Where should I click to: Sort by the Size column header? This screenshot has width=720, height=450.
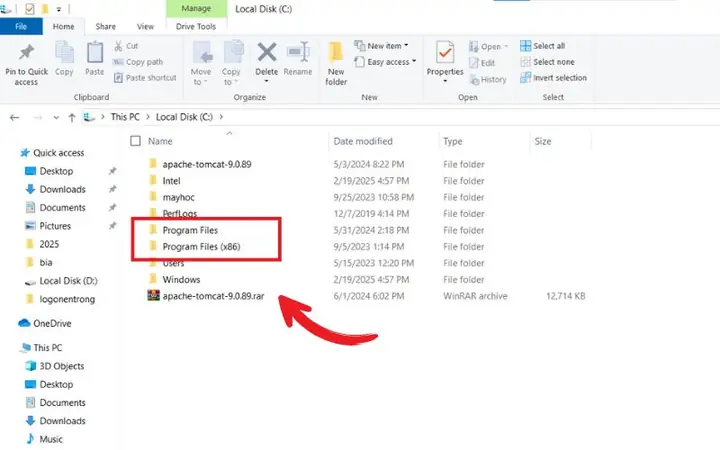coord(543,141)
